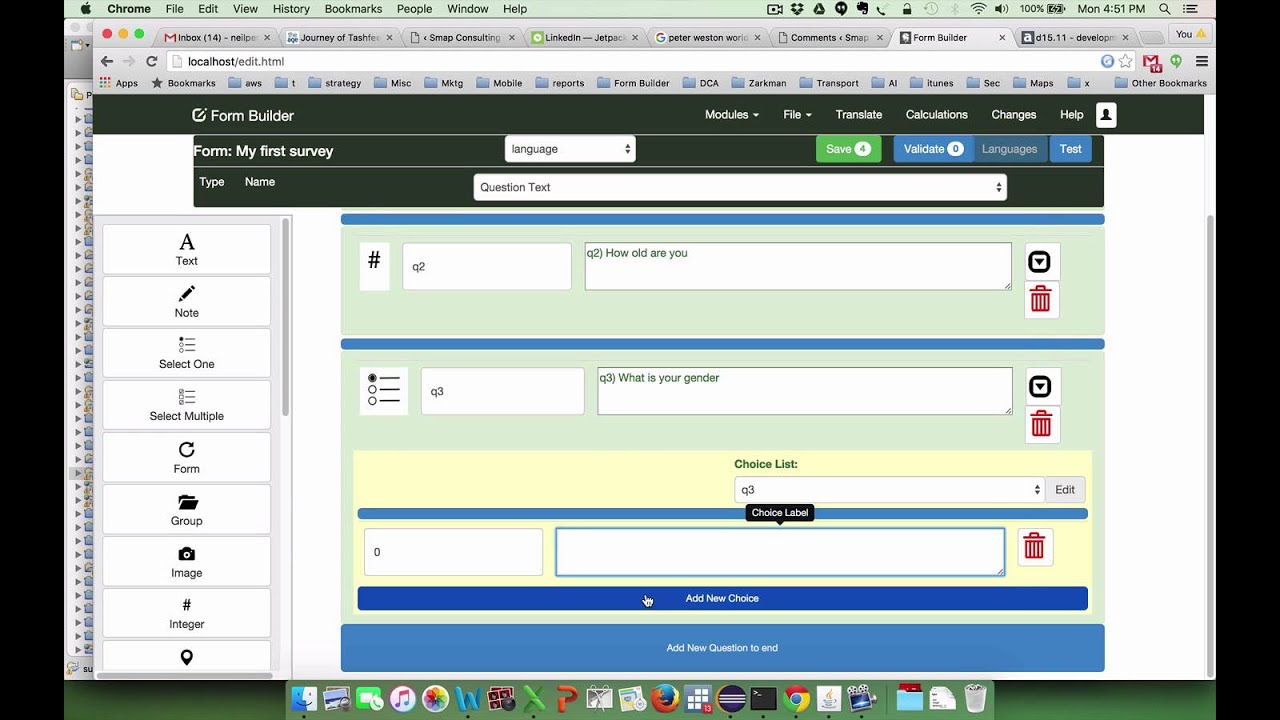Focus the q2 name field
Image resolution: width=1280 pixels, height=720 pixels.
487,267
